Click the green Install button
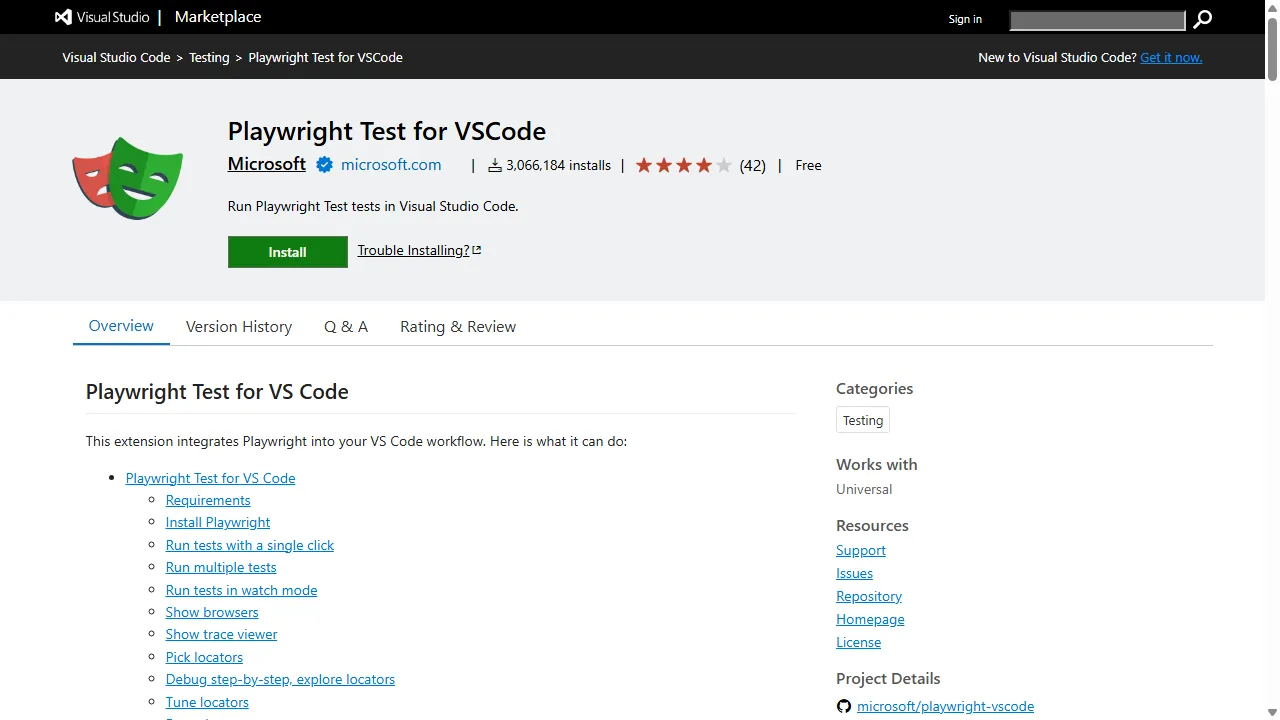 [288, 252]
